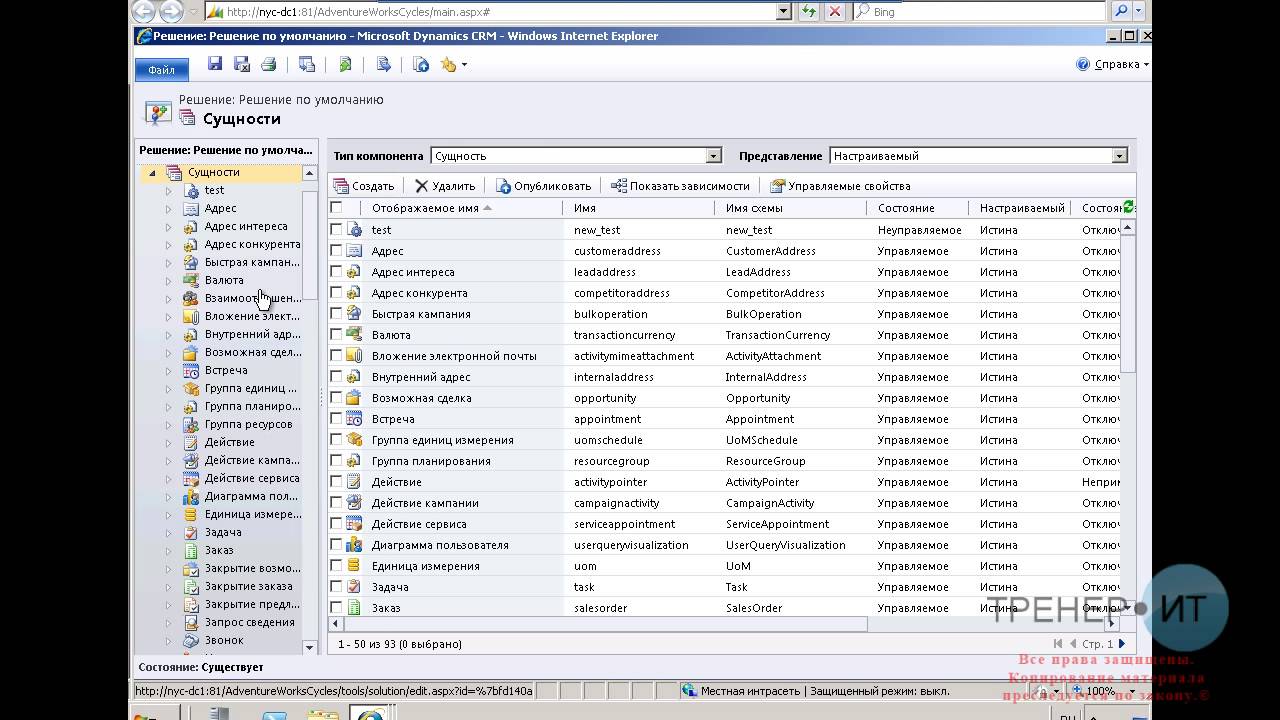Screen dimensions: 1280x720
Task: Click the Управляемые свойства button
Action: [840, 186]
